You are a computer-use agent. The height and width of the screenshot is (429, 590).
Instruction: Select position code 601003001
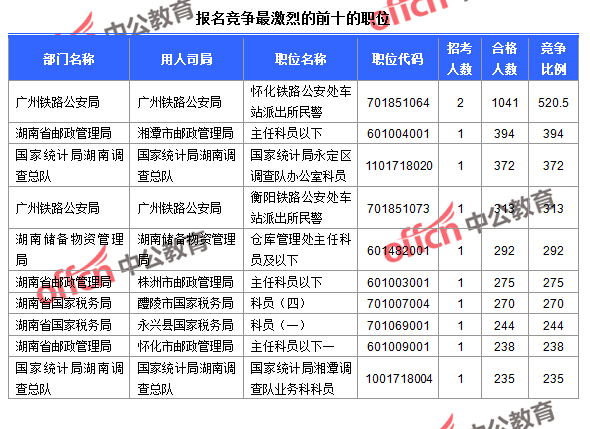(398, 283)
